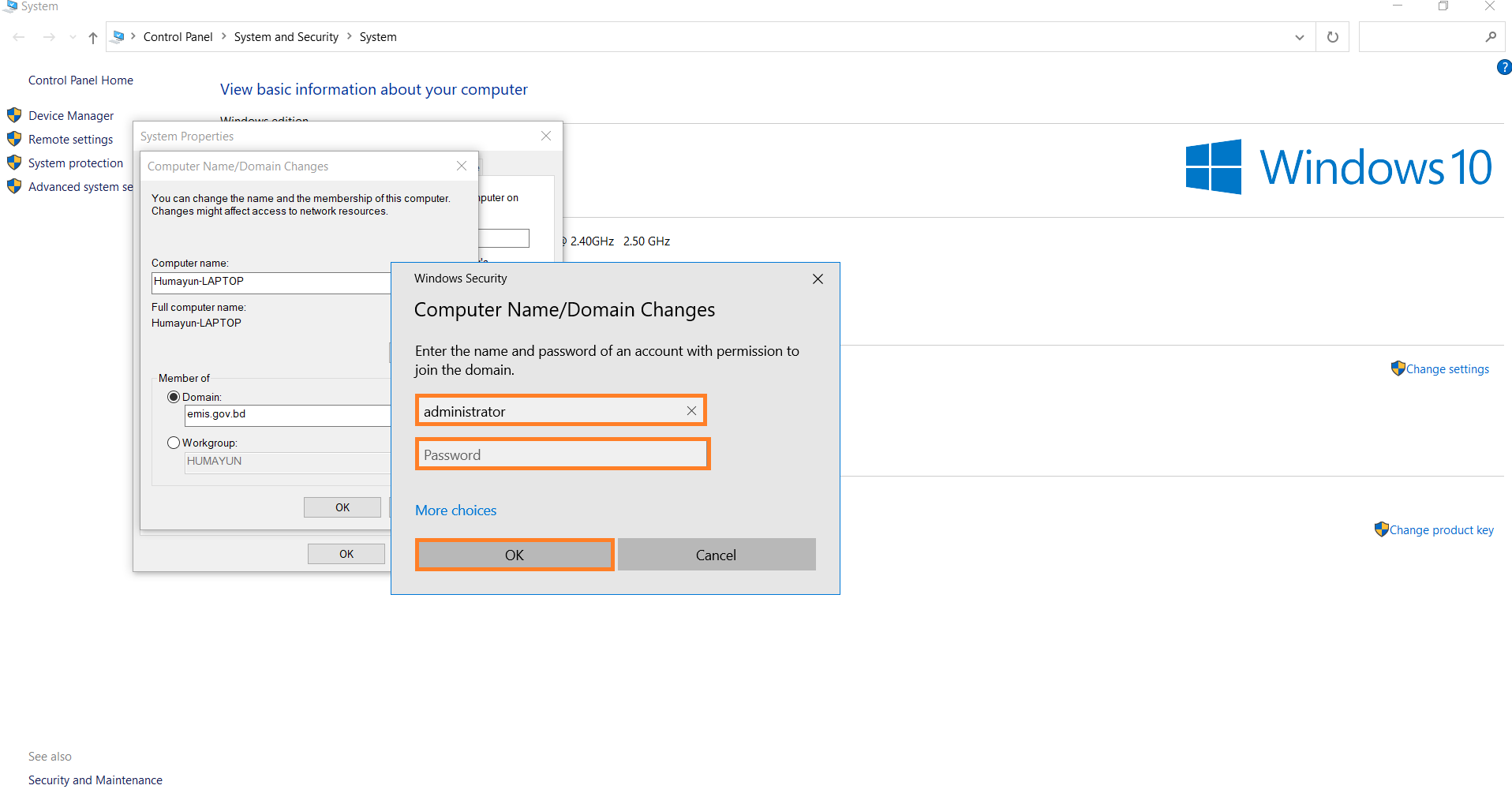Open System protection
Viewport: 1512px width, 804px height.
[x=76, y=163]
